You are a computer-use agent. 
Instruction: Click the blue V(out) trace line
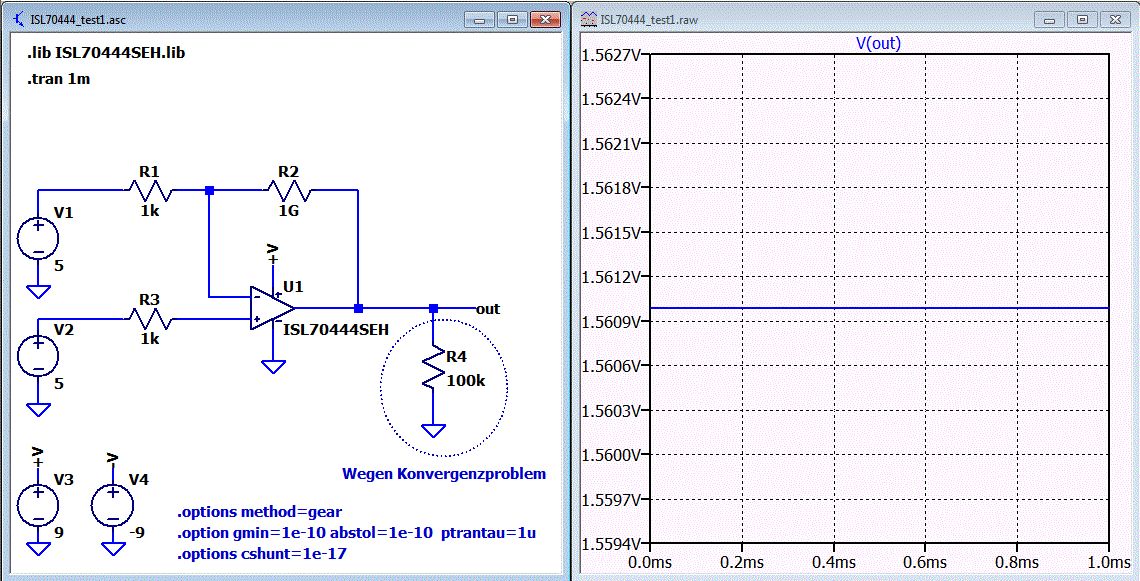click(879, 308)
